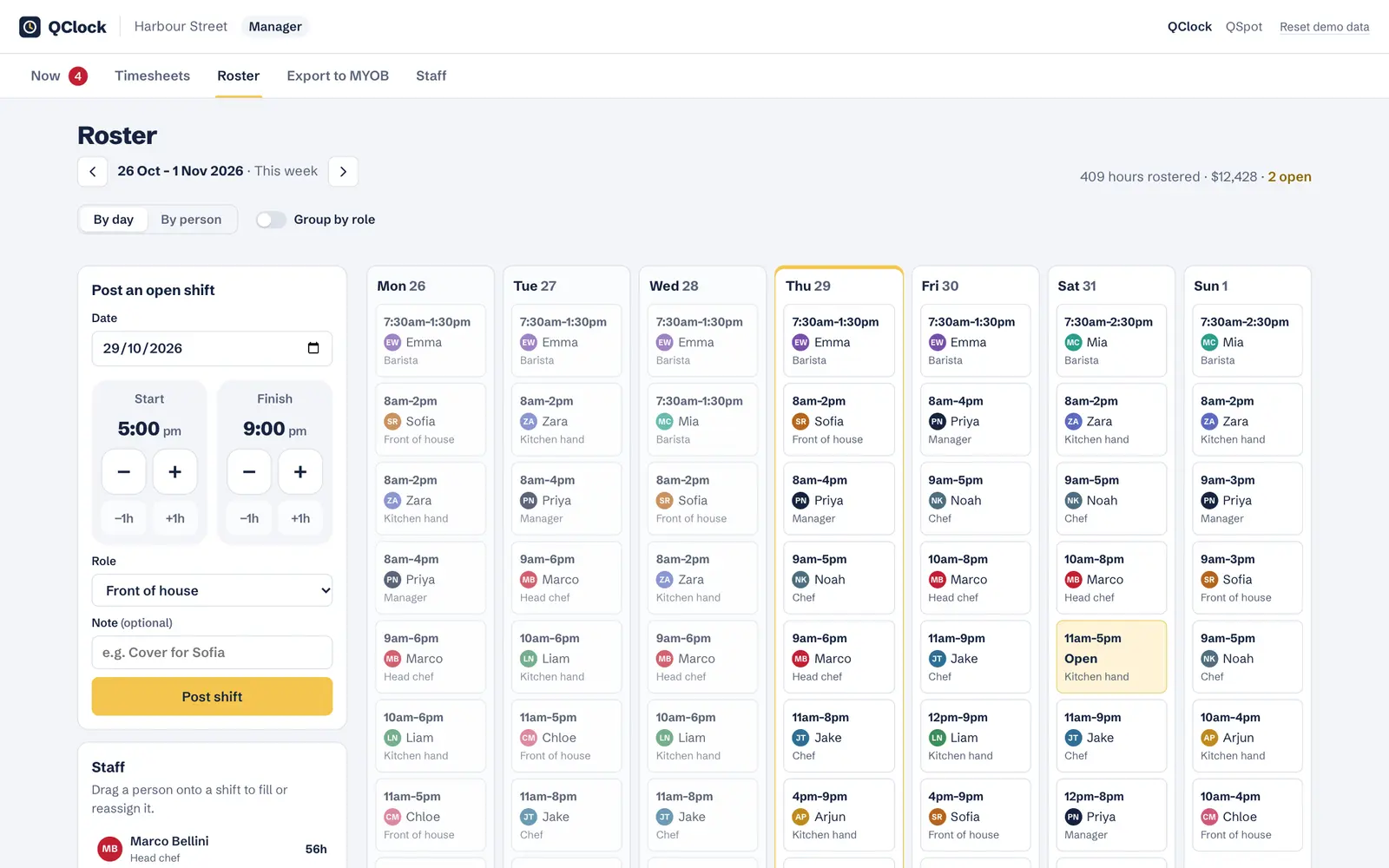
Task: Open Export to MYOB tab
Action: tap(338, 76)
